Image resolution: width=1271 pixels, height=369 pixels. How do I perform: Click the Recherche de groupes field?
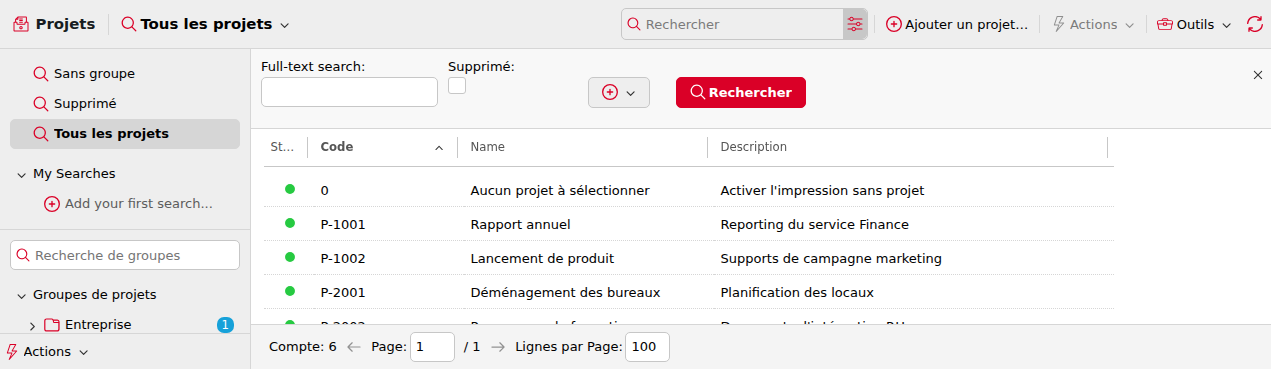coord(125,255)
